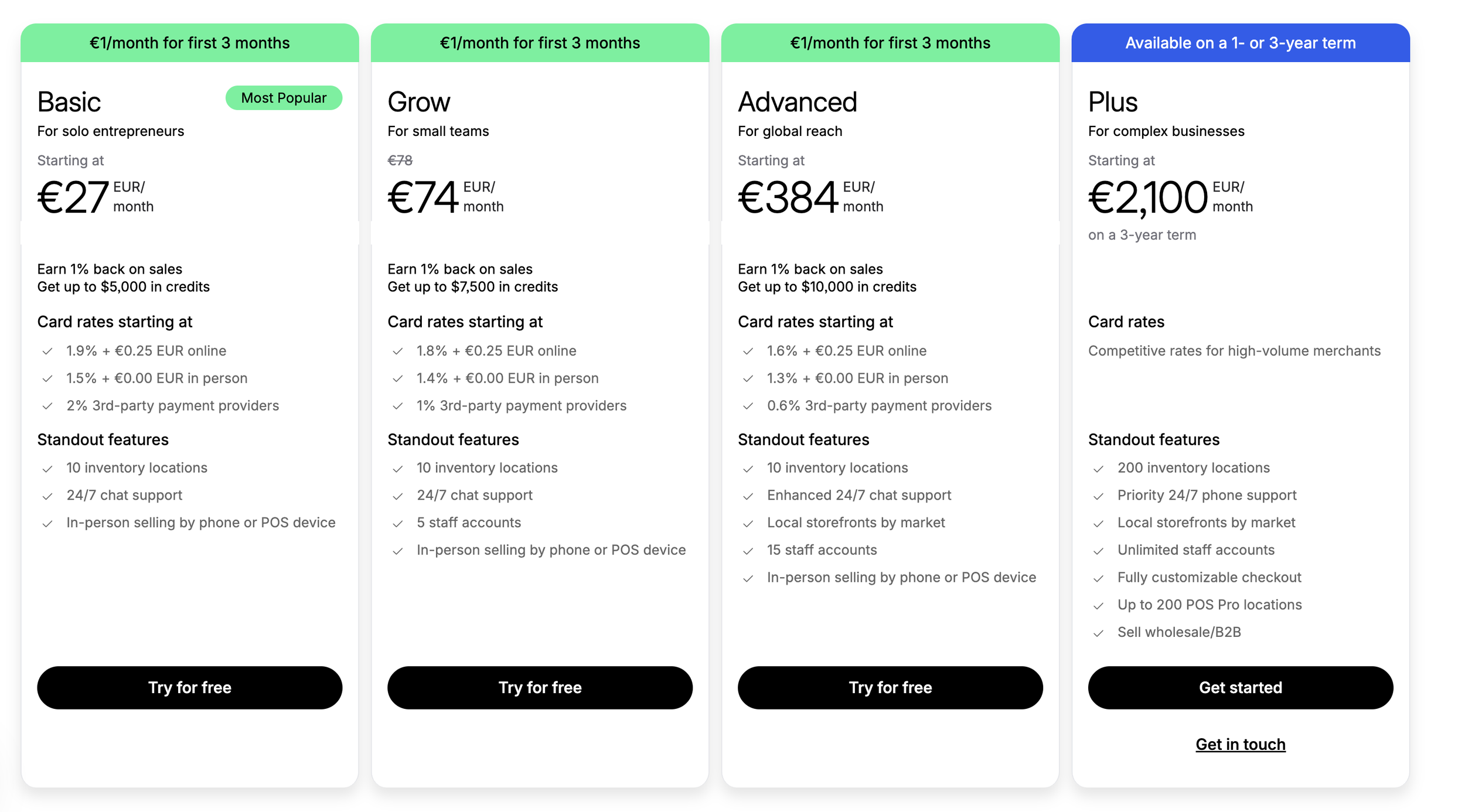This screenshot has height=812, width=1465.
Task: Click checkmark next to 5 staff accounts
Action: pyautogui.click(x=398, y=523)
